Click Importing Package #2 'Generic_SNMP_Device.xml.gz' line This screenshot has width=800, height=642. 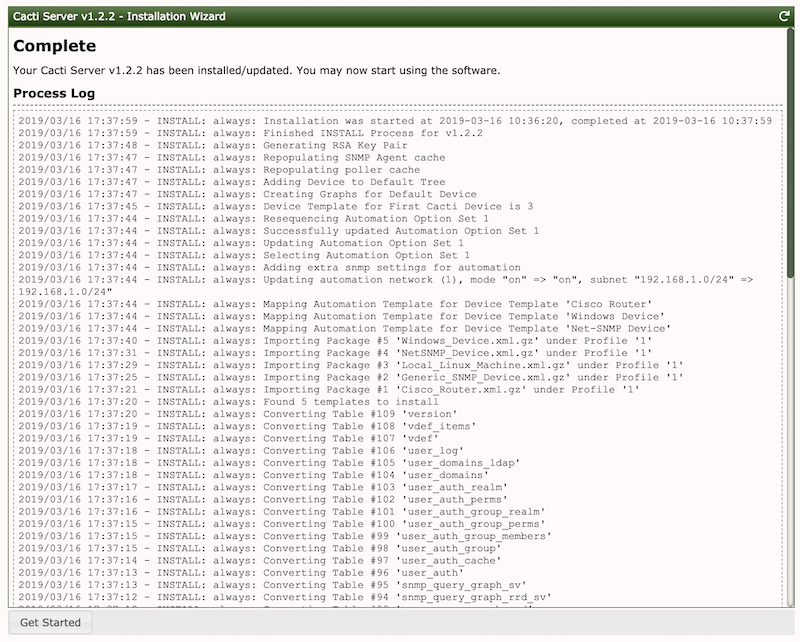click(351, 378)
